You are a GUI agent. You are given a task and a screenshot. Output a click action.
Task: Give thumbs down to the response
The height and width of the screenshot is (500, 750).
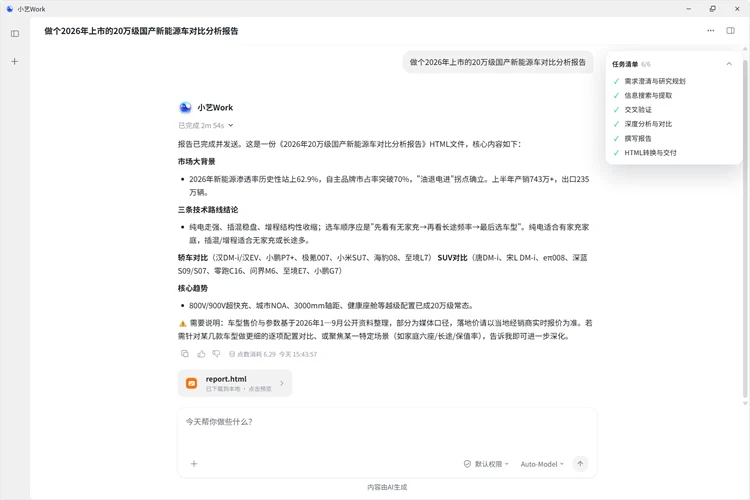pyautogui.click(x=216, y=354)
